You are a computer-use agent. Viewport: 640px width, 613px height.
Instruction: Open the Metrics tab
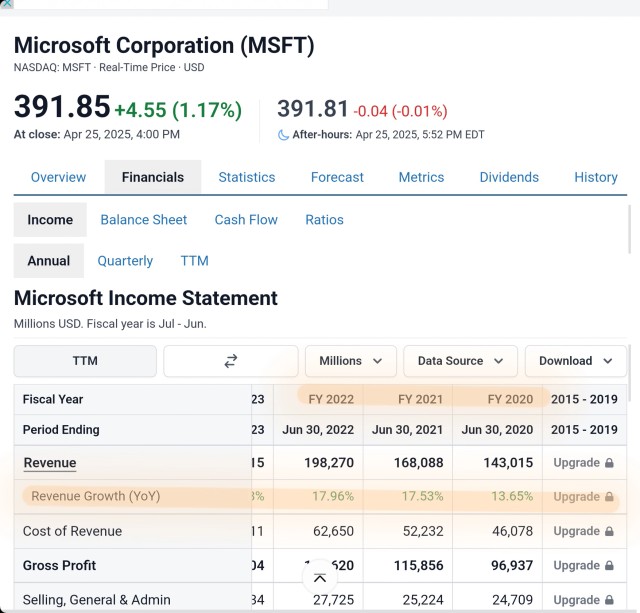[x=421, y=177]
